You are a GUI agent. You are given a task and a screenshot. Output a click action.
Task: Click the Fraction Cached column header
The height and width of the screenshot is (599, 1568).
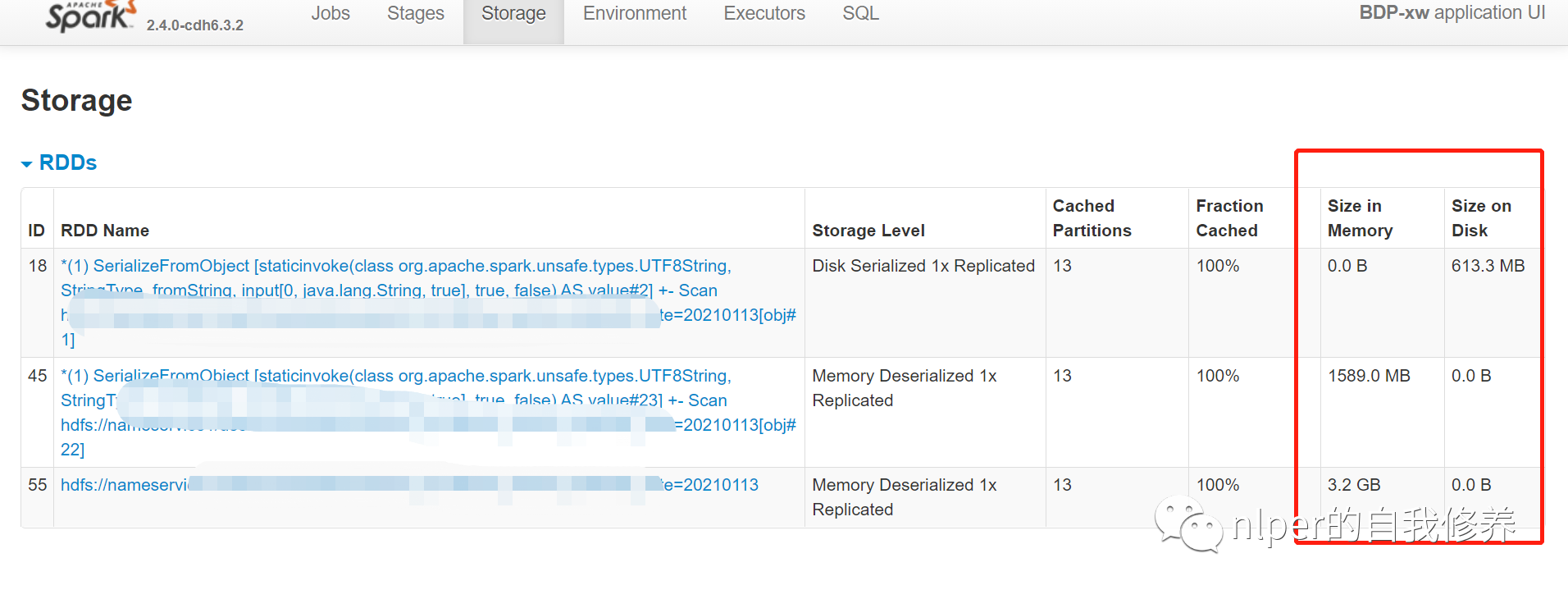pos(1228,218)
